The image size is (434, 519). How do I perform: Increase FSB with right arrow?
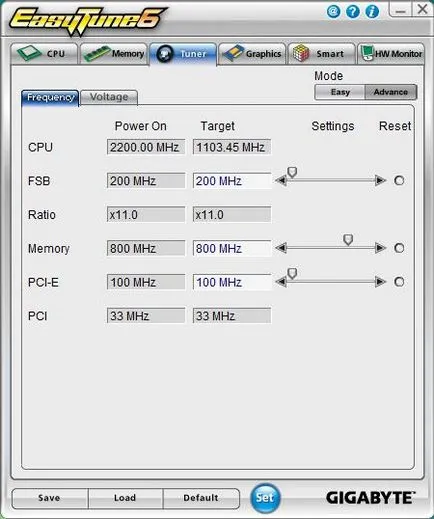click(380, 181)
